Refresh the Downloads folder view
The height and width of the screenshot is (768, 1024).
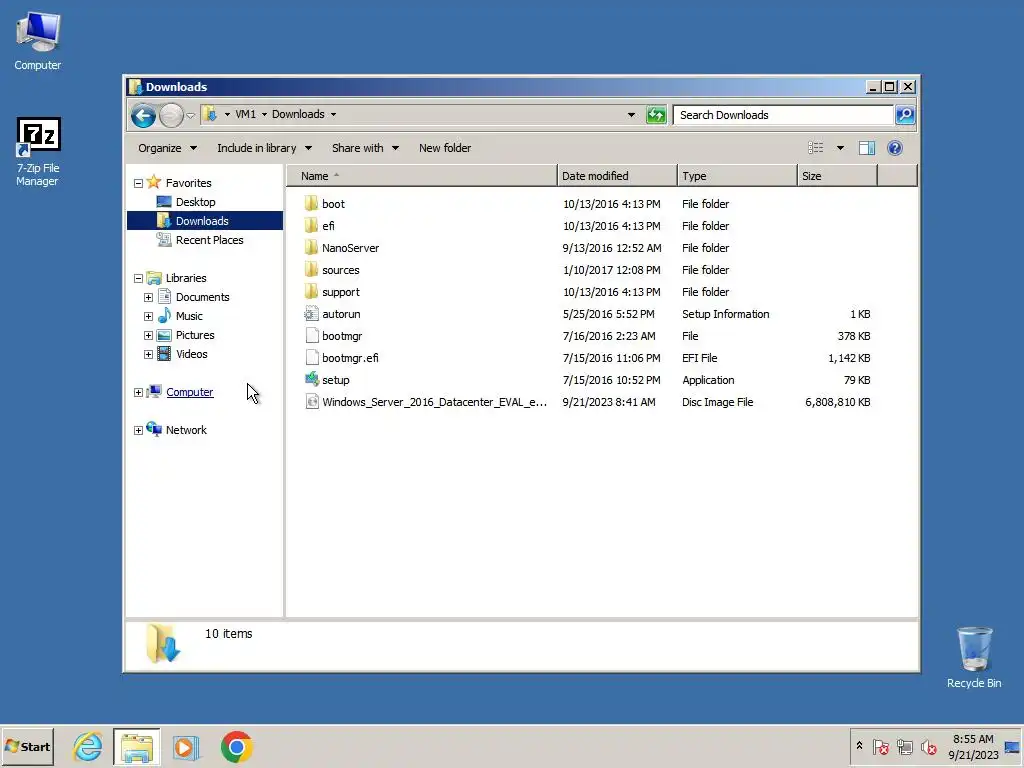656,115
